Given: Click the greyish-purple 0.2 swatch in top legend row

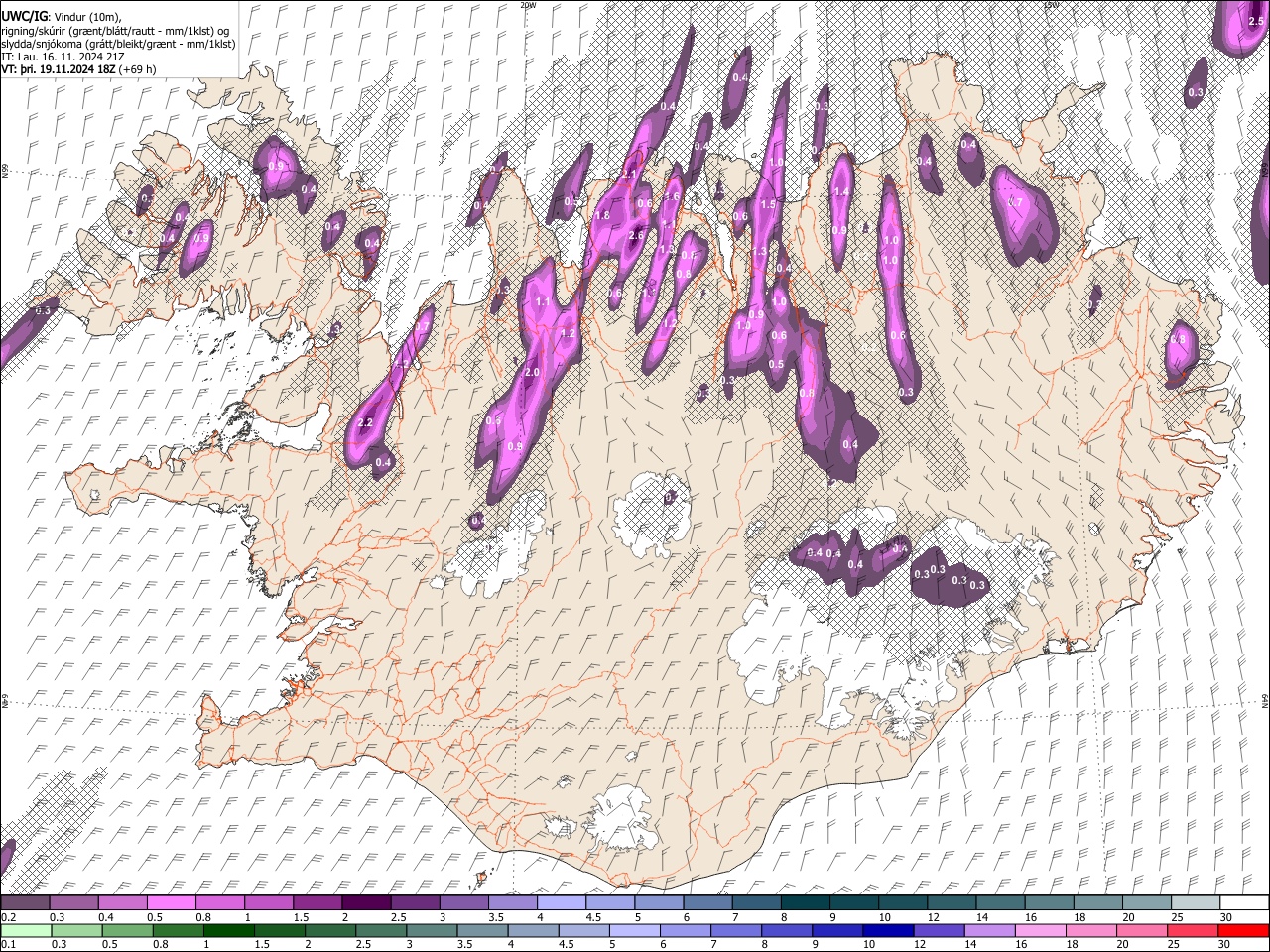Looking at the screenshot, I should pos(25,902).
